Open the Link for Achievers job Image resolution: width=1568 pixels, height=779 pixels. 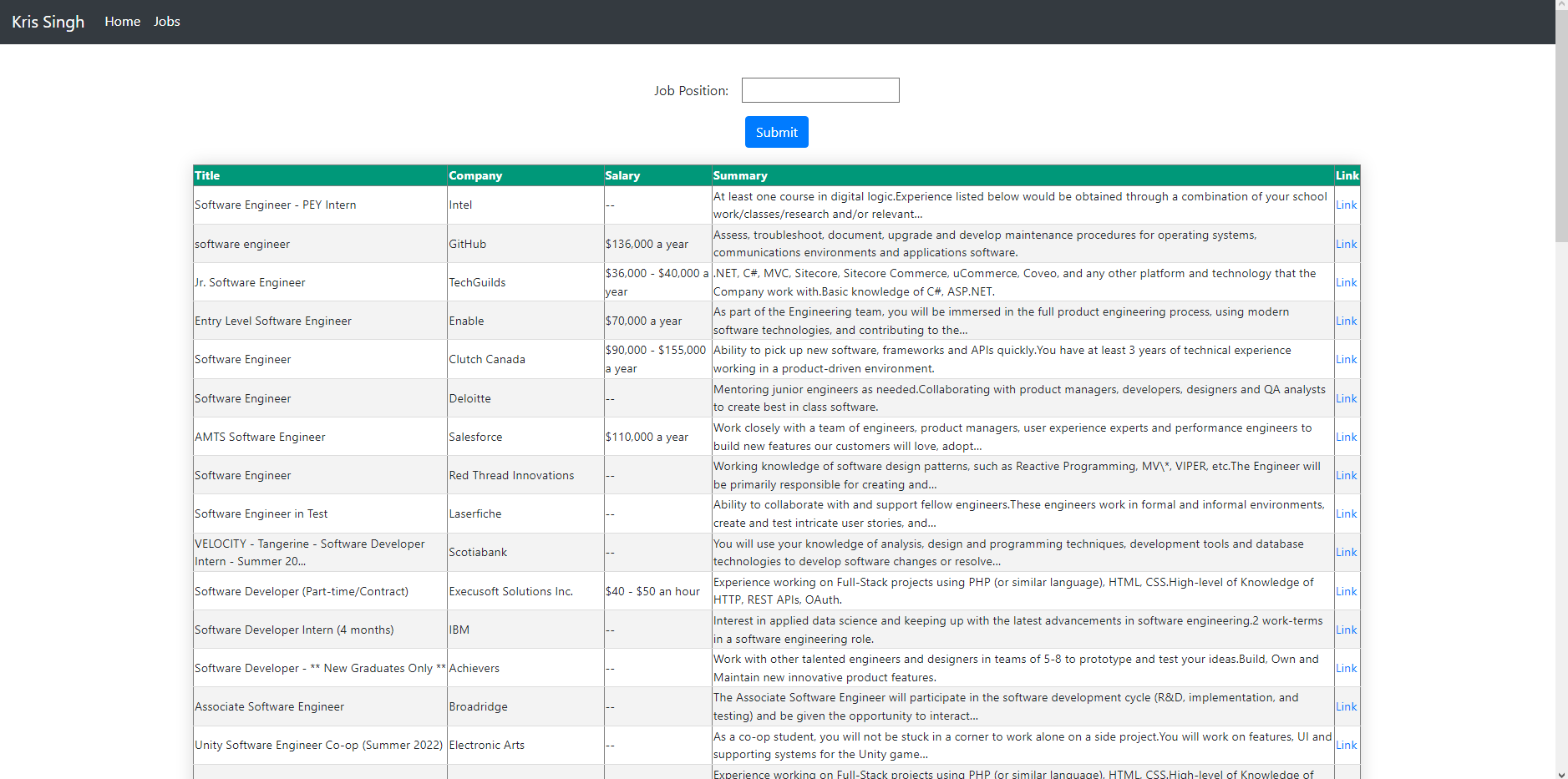[1346, 668]
